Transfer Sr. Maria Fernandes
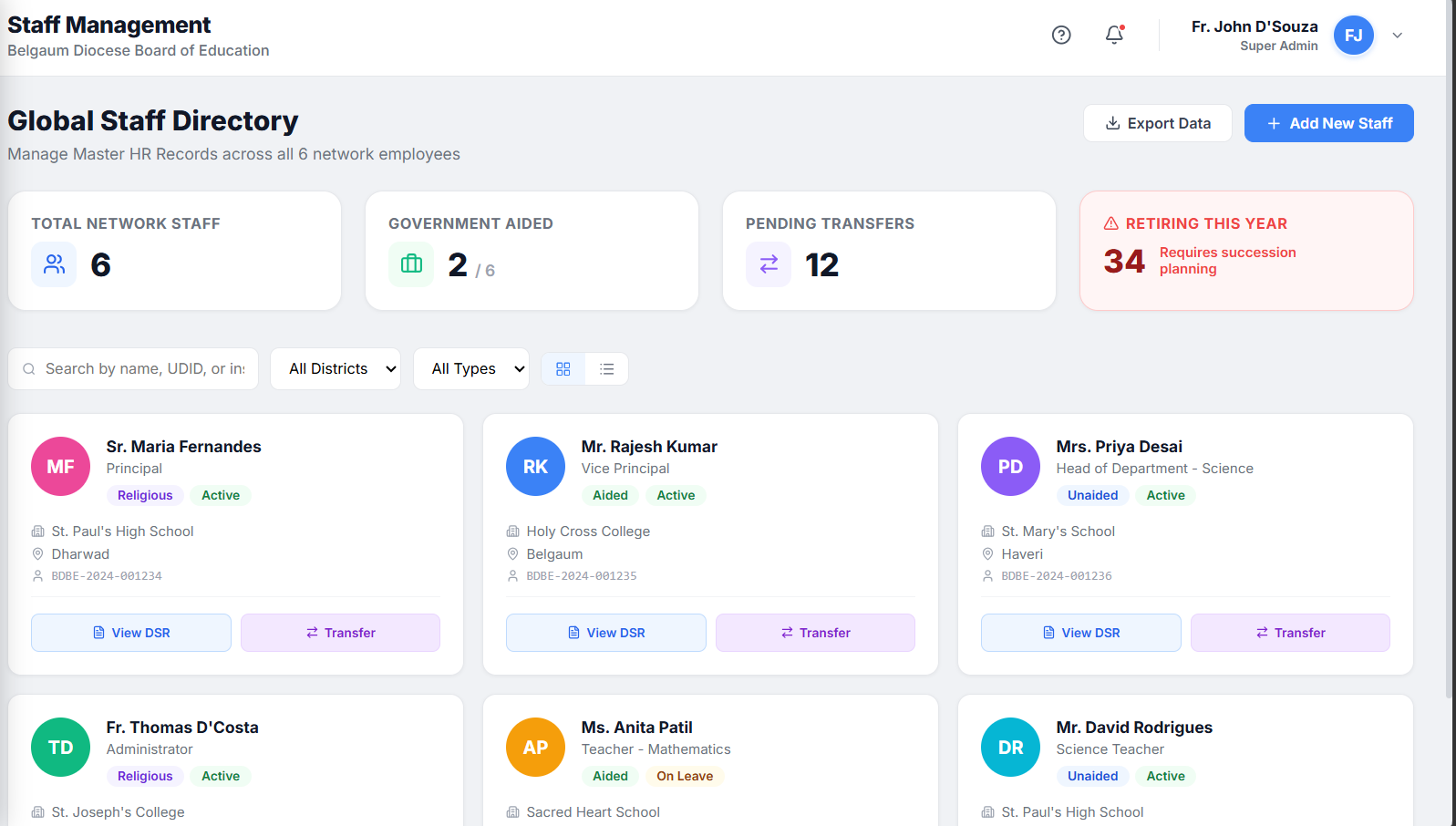Image resolution: width=1456 pixels, height=826 pixels. click(x=340, y=633)
